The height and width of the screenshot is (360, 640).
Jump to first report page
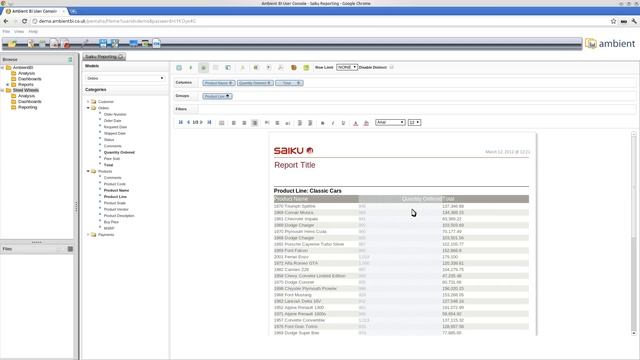click(x=181, y=122)
